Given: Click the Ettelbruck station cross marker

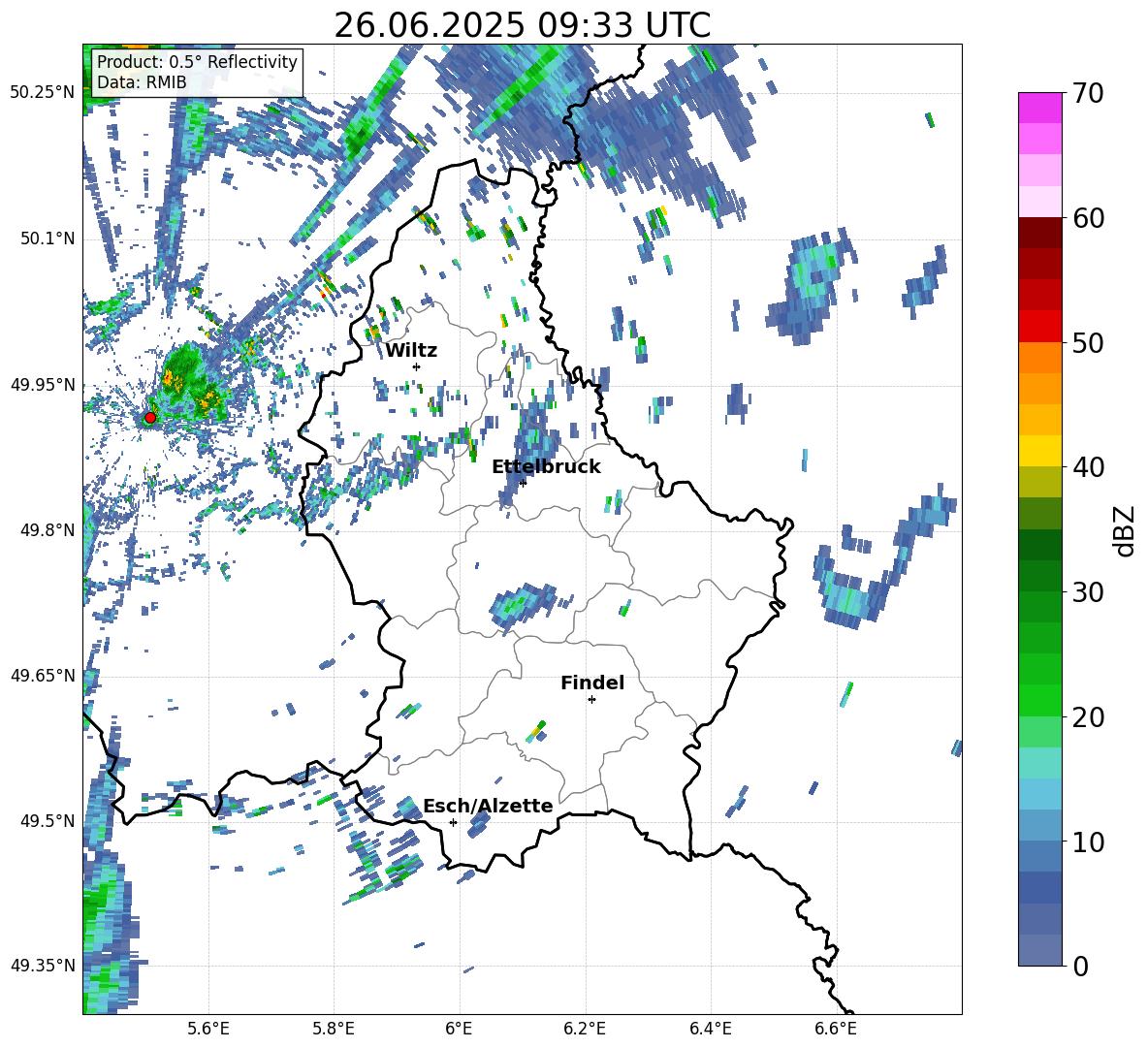Looking at the screenshot, I should click(523, 482).
